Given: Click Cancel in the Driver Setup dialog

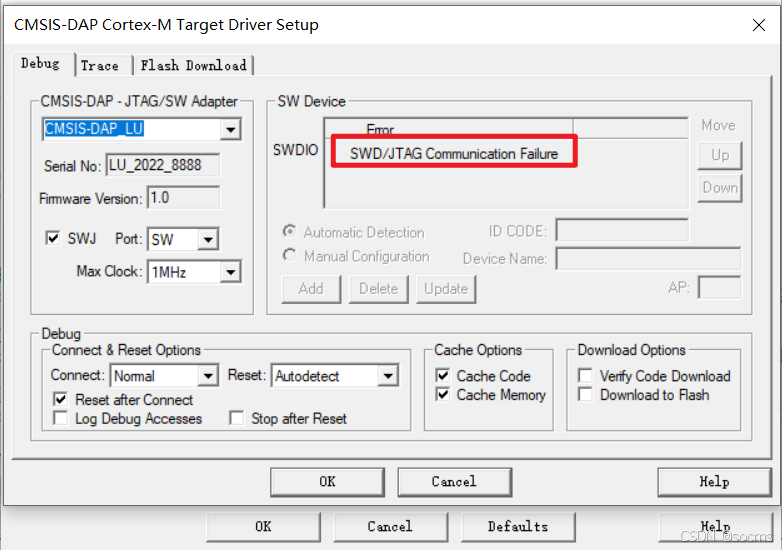Looking at the screenshot, I should pos(454,482).
